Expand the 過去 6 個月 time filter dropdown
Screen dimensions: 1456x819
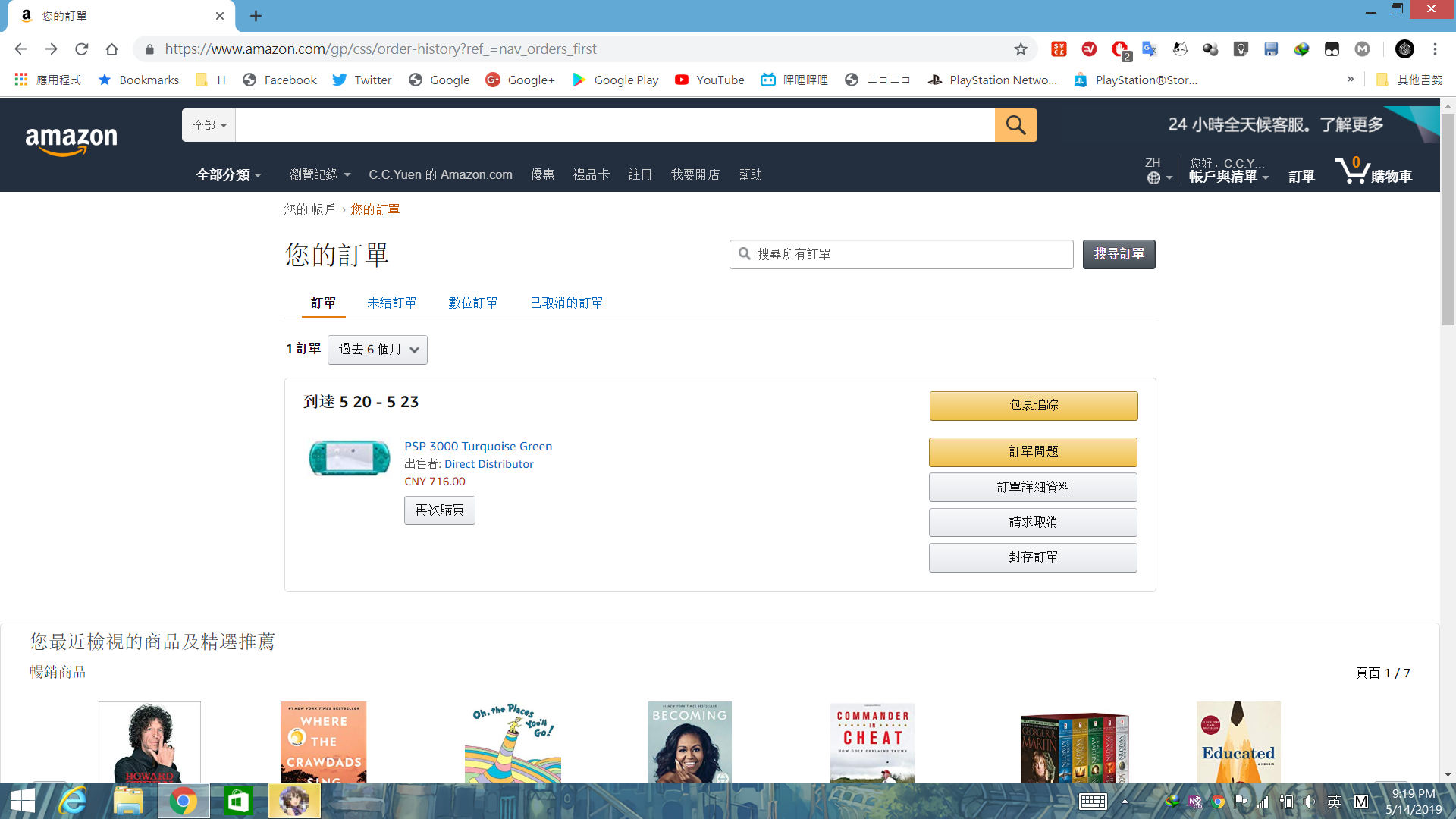(378, 350)
